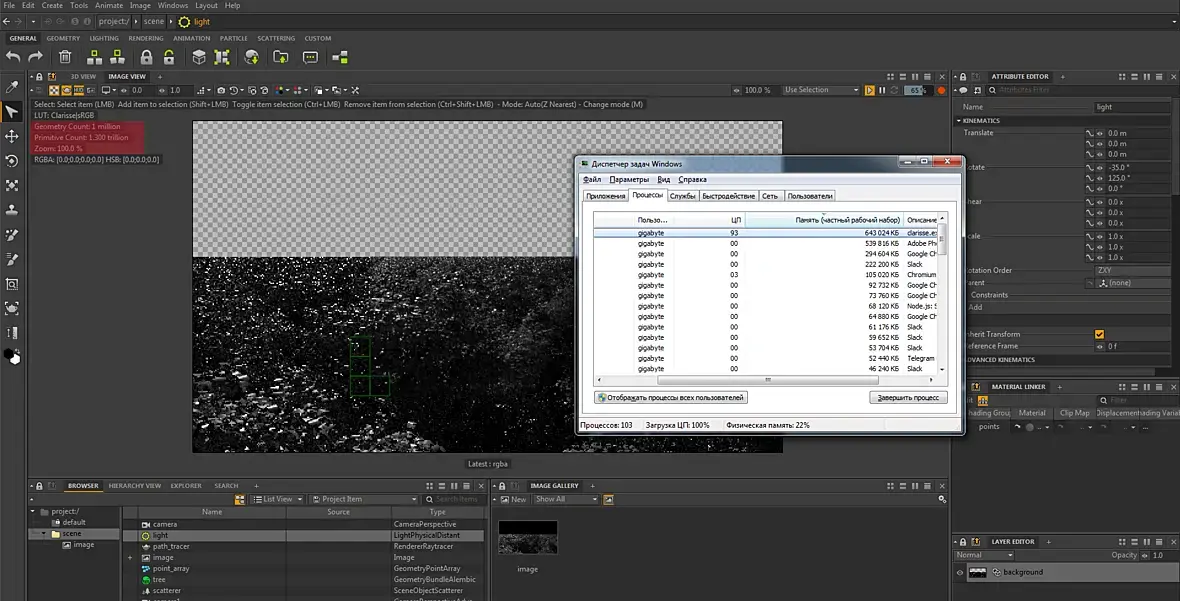Collapse the Kinematics section
Viewport: 1180px width, 601px height.
click(960, 120)
